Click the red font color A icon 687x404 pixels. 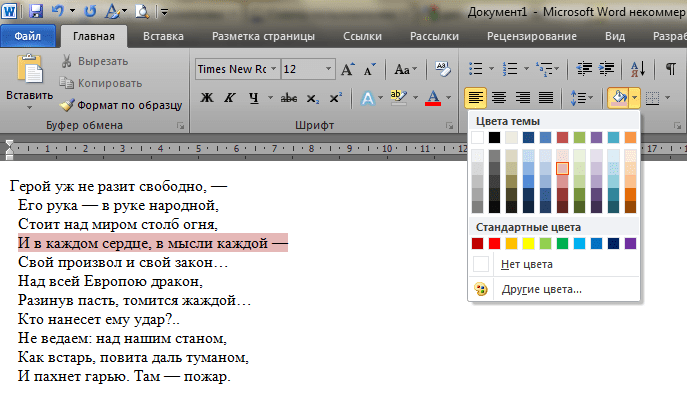(433, 98)
